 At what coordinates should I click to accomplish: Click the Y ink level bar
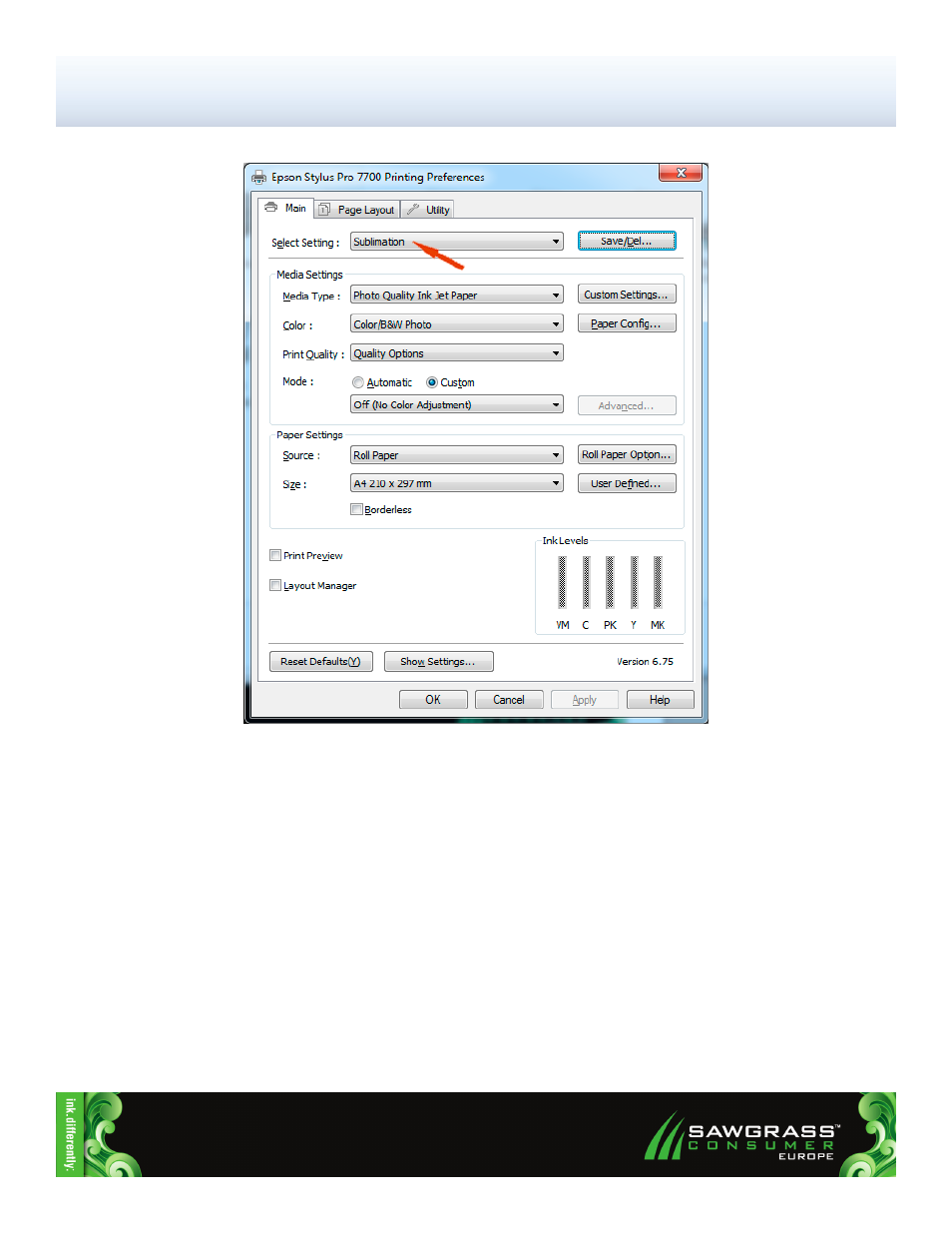(x=634, y=582)
